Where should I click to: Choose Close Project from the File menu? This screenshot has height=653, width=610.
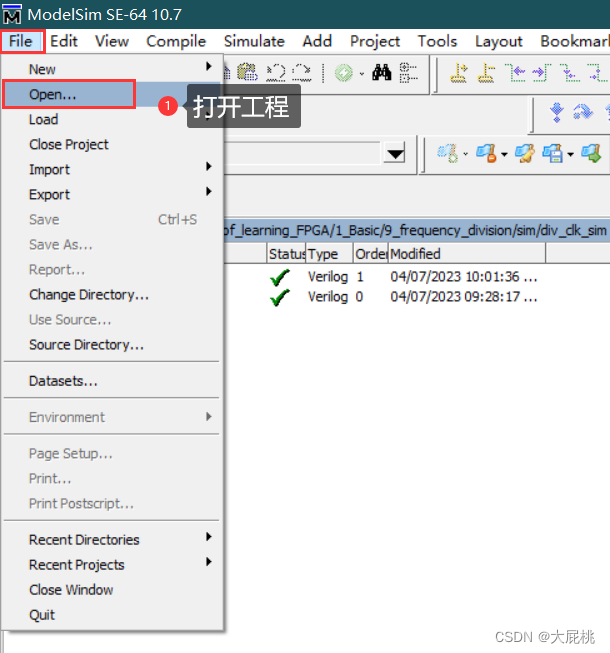point(112,145)
